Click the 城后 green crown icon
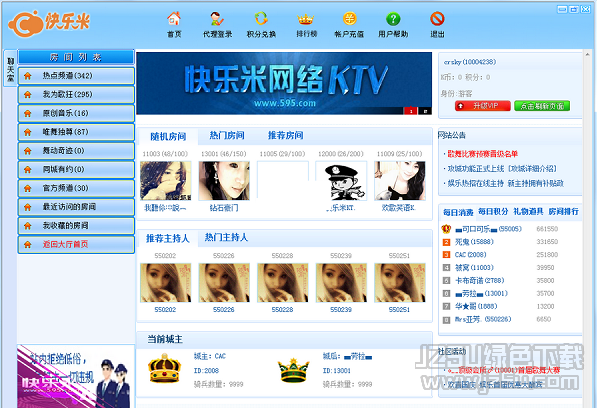The width and height of the screenshot is (597, 408). pyautogui.click(x=293, y=370)
